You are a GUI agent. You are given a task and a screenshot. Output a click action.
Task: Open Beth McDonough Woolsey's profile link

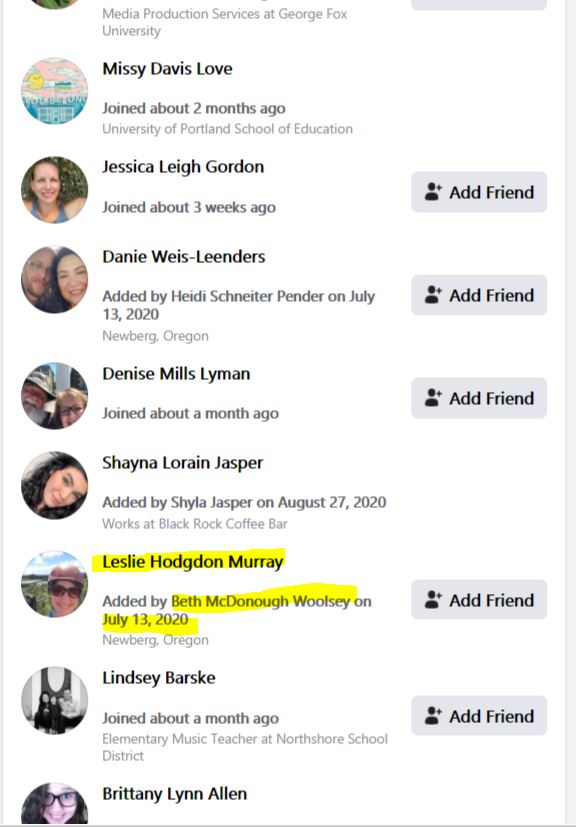coord(261,601)
